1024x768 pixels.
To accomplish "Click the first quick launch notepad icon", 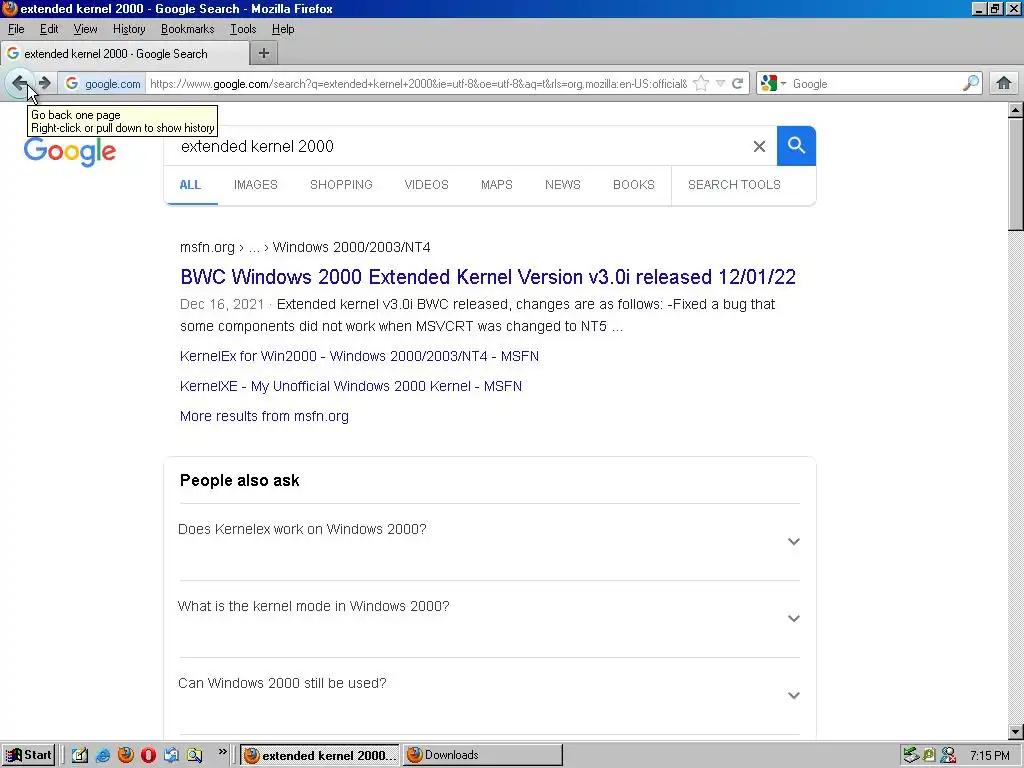I will (x=80, y=755).
